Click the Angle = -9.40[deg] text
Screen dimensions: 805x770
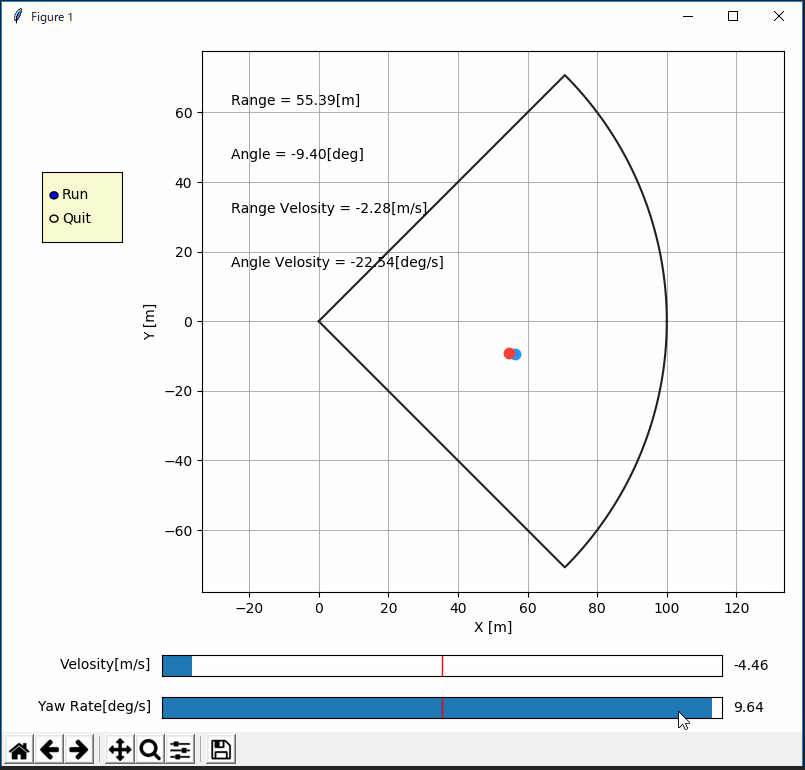click(297, 154)
